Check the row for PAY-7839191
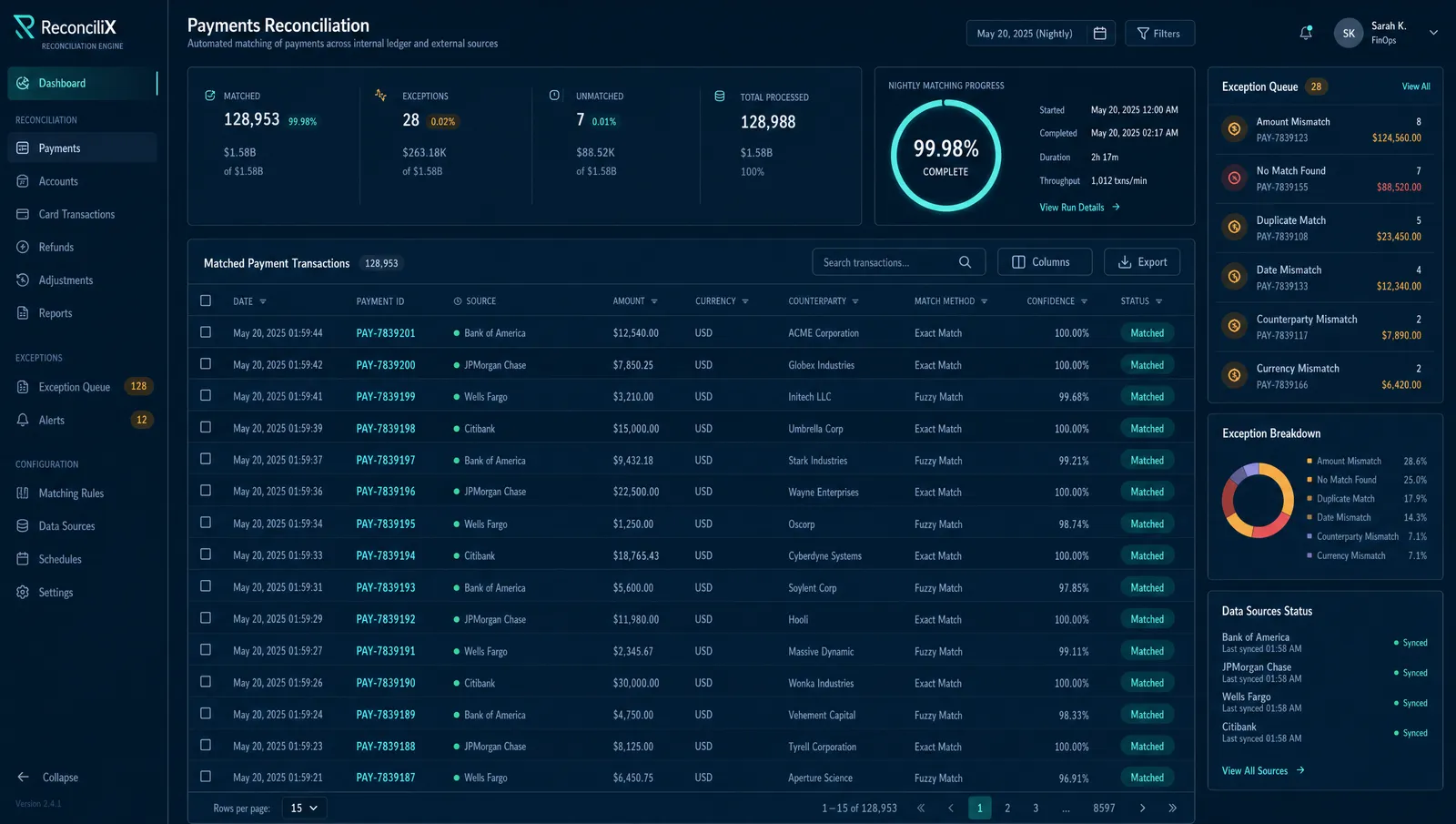Viewport: 1456px width, 824px height. coord(206,650)
